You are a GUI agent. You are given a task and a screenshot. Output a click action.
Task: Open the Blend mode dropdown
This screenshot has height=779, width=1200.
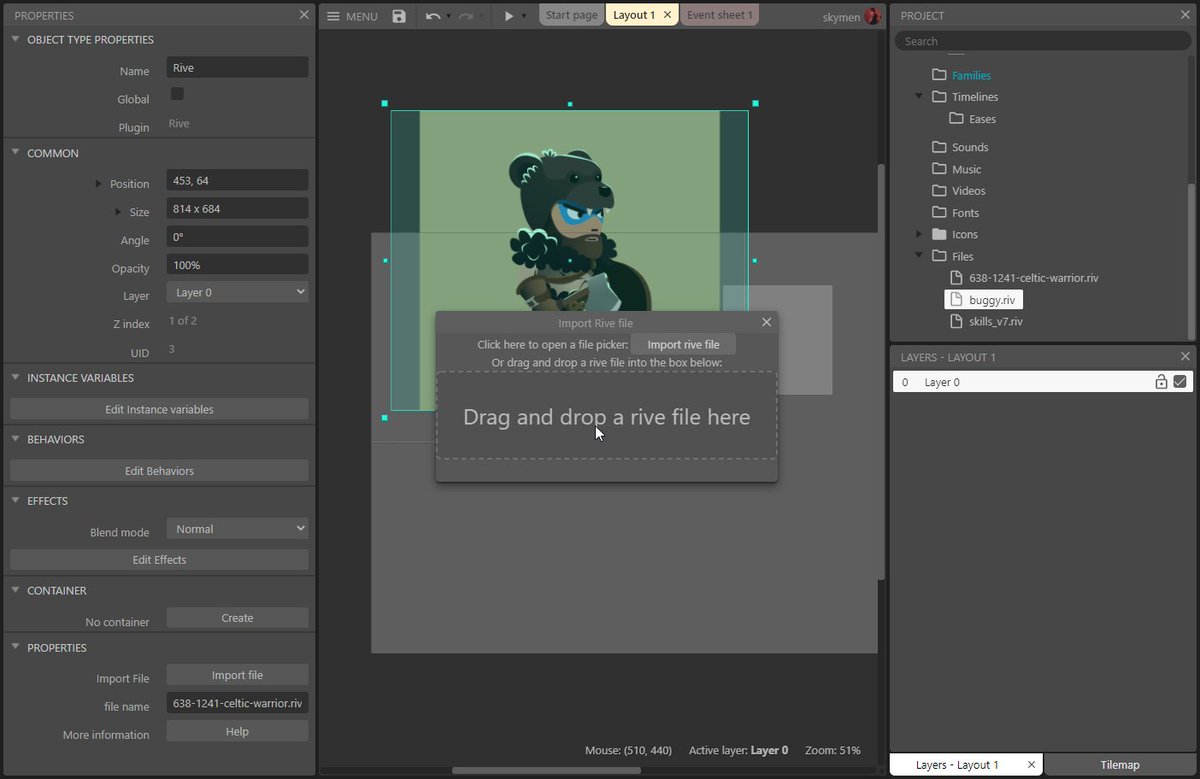pyautogui.click(x=237, y=529)
